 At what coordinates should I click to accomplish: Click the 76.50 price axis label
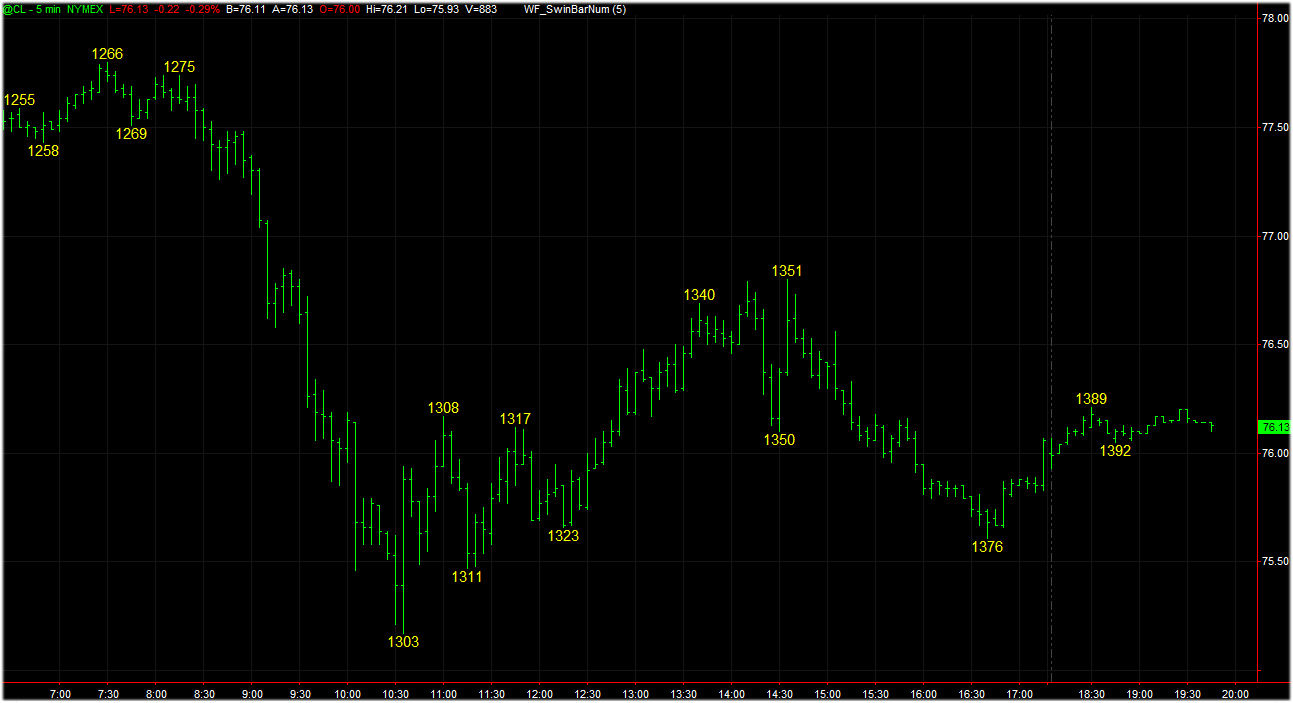1273,345
